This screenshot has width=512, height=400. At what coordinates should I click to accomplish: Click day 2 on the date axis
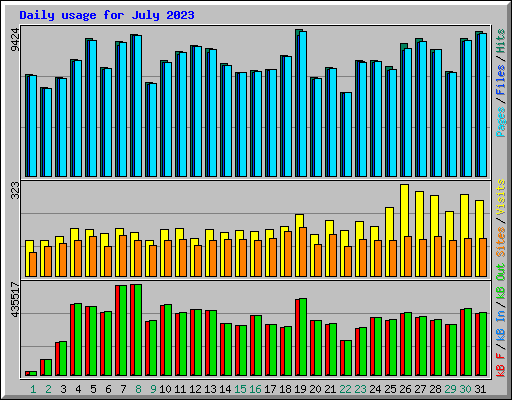click(48, 389)
